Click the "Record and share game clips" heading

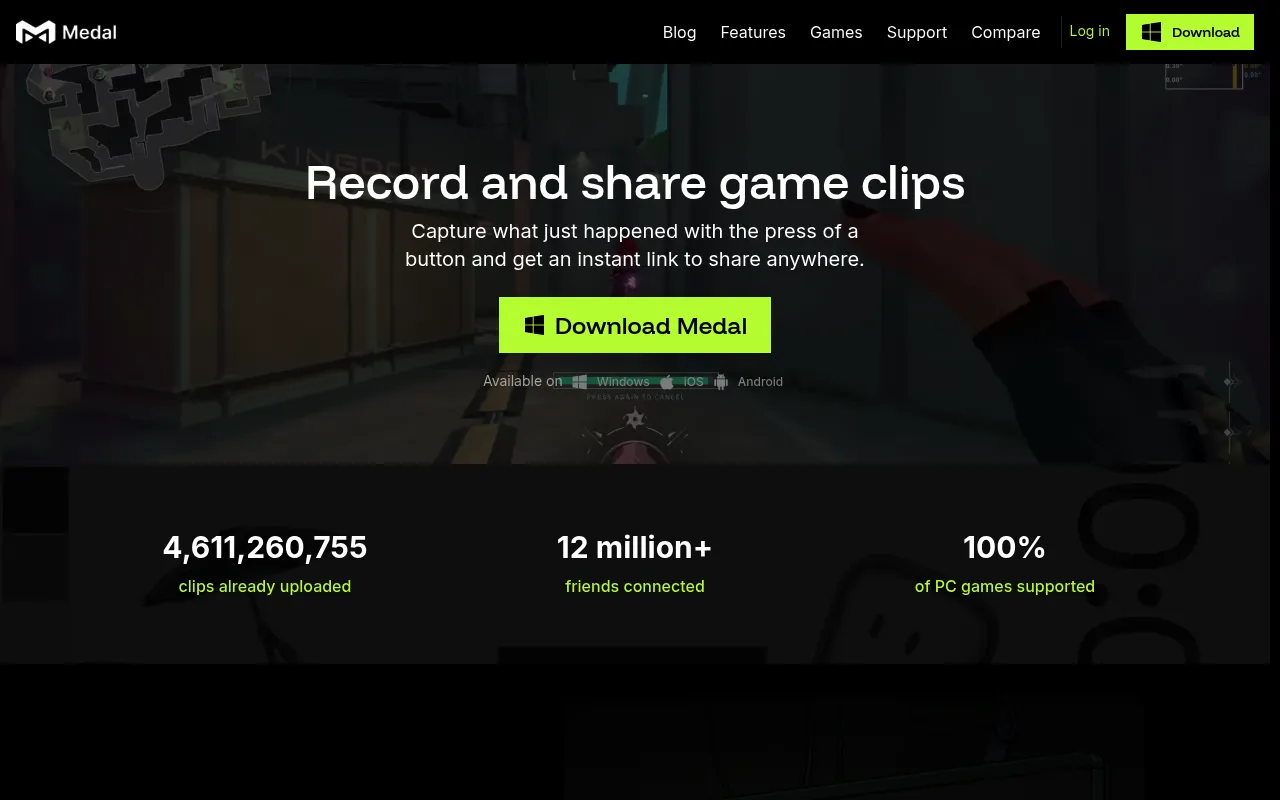point(635,183)
